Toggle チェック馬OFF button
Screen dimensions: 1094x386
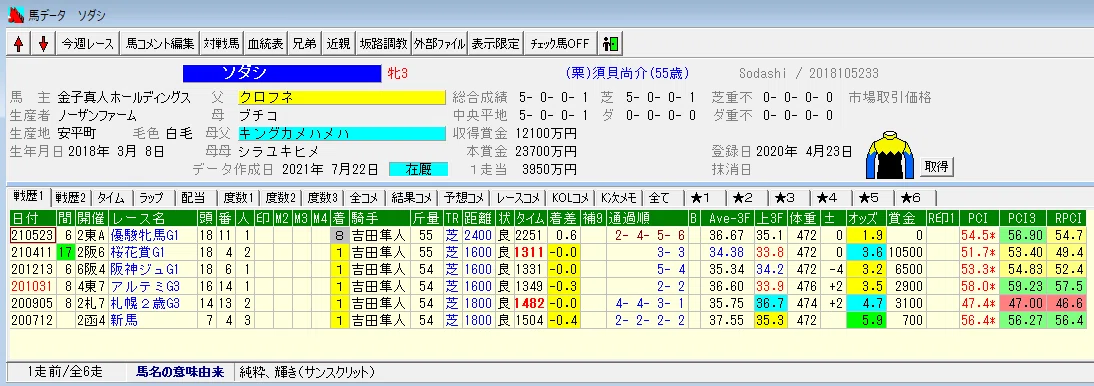560,44
